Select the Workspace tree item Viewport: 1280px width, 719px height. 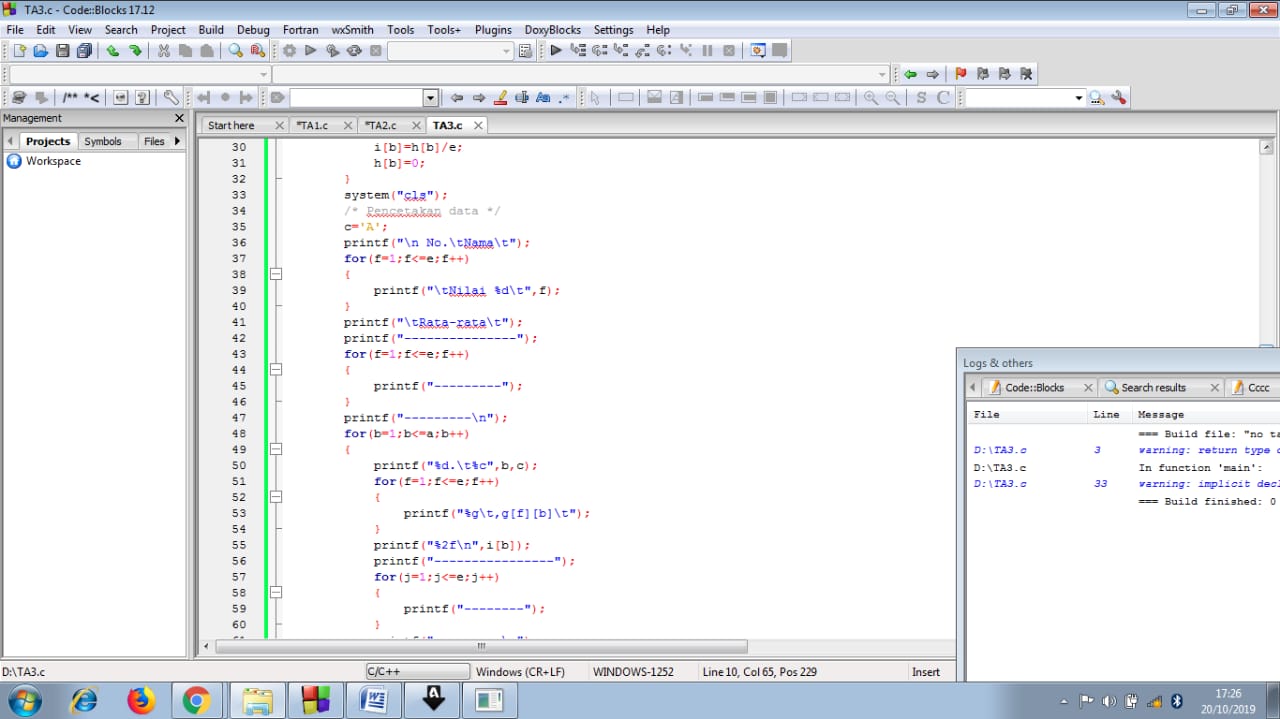[53, 161]
